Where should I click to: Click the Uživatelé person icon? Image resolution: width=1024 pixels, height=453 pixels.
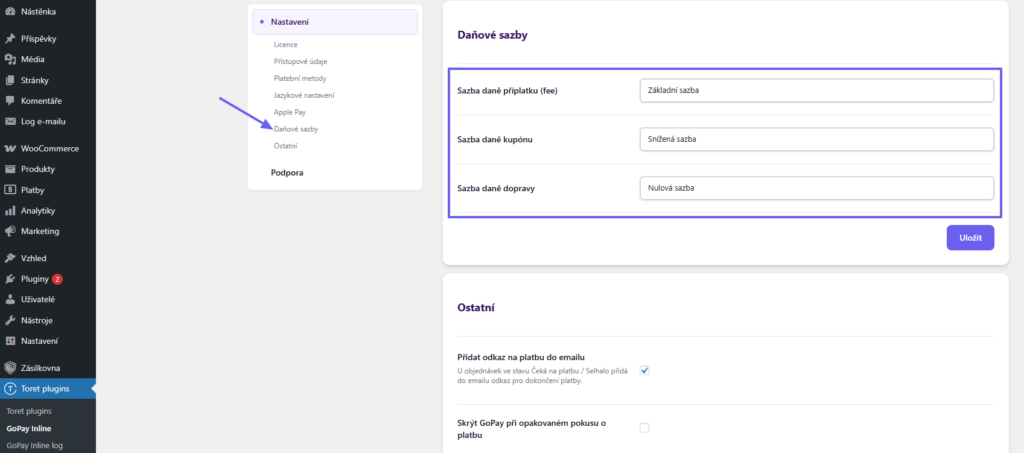pos(10,300)
